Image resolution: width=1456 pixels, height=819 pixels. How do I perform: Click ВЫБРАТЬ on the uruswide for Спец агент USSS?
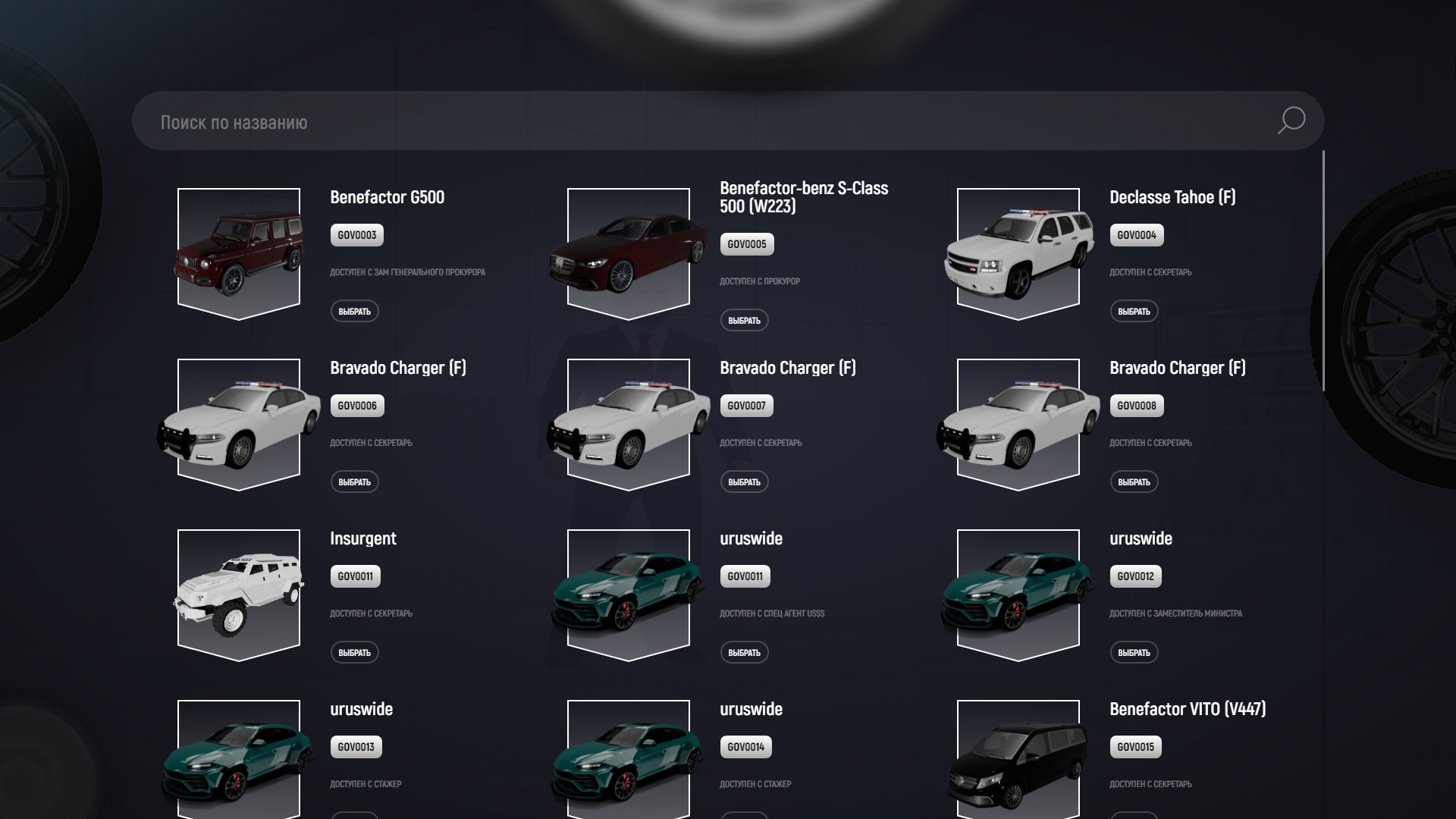[744, 653]
